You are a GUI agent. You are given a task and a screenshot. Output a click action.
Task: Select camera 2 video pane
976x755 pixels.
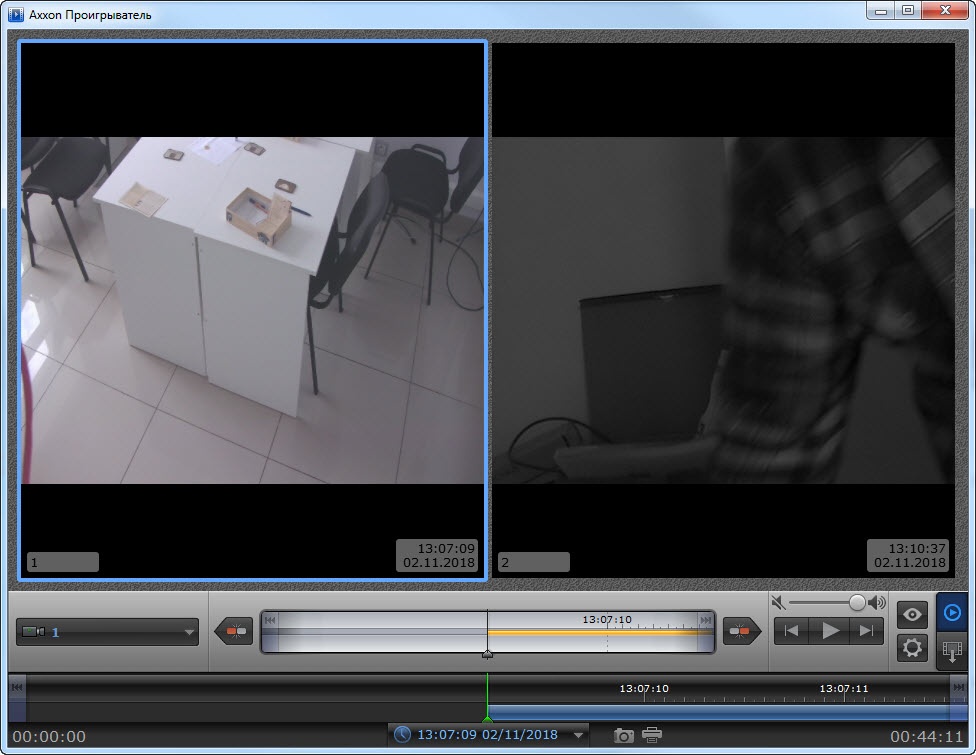click(723, 310)
